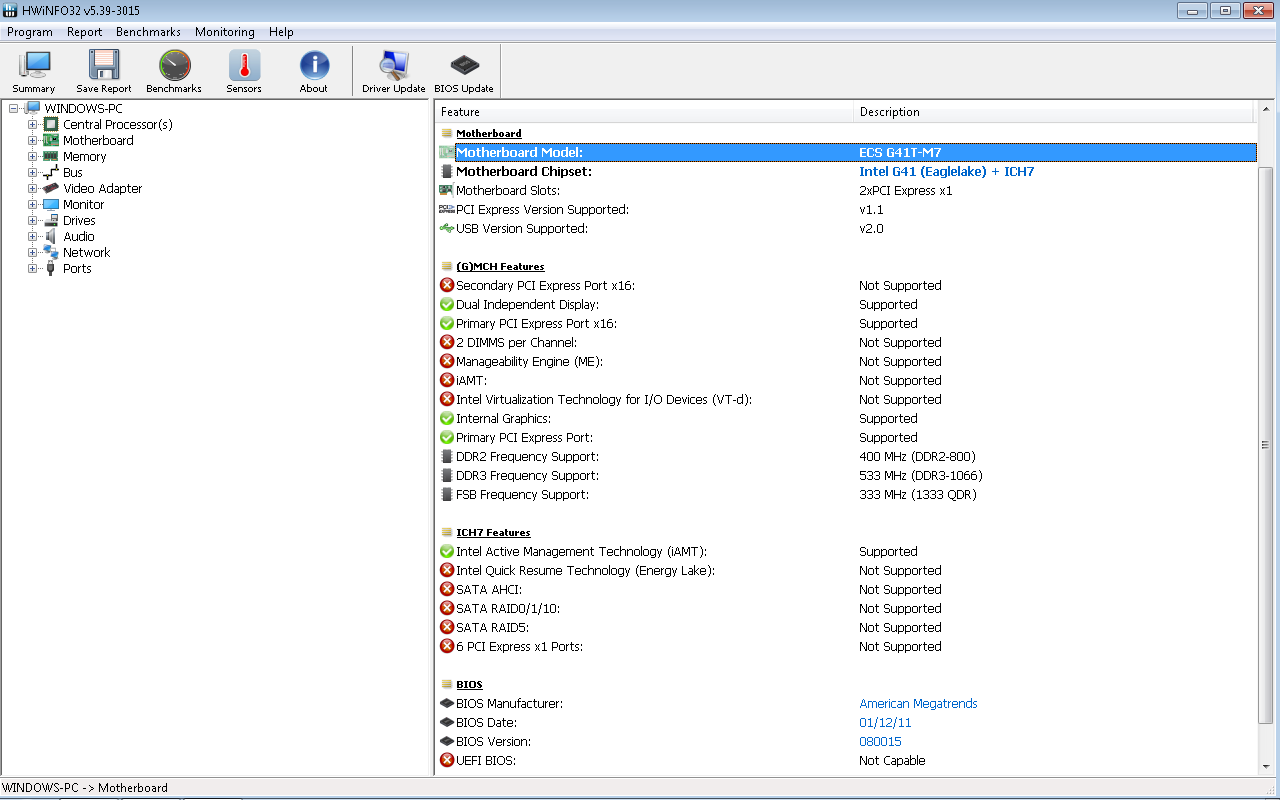Click the Ports plug icon in tree
The image size is (1280, 800).
tap(51, 268)
